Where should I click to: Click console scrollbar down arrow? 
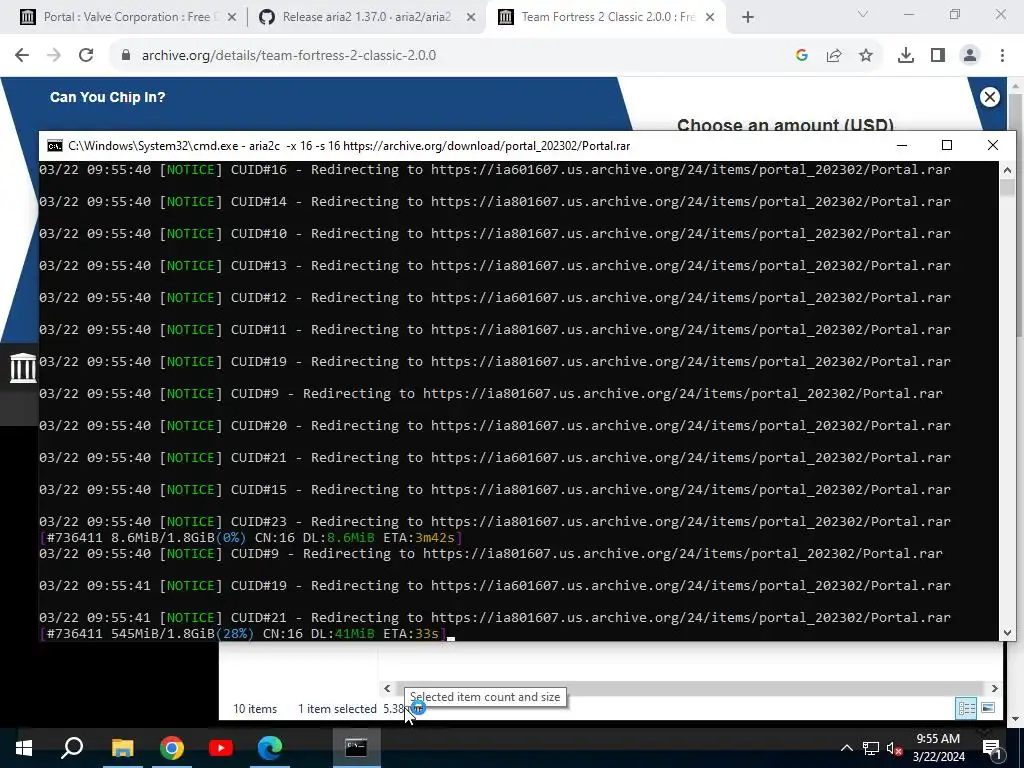tap(1007, 632)
